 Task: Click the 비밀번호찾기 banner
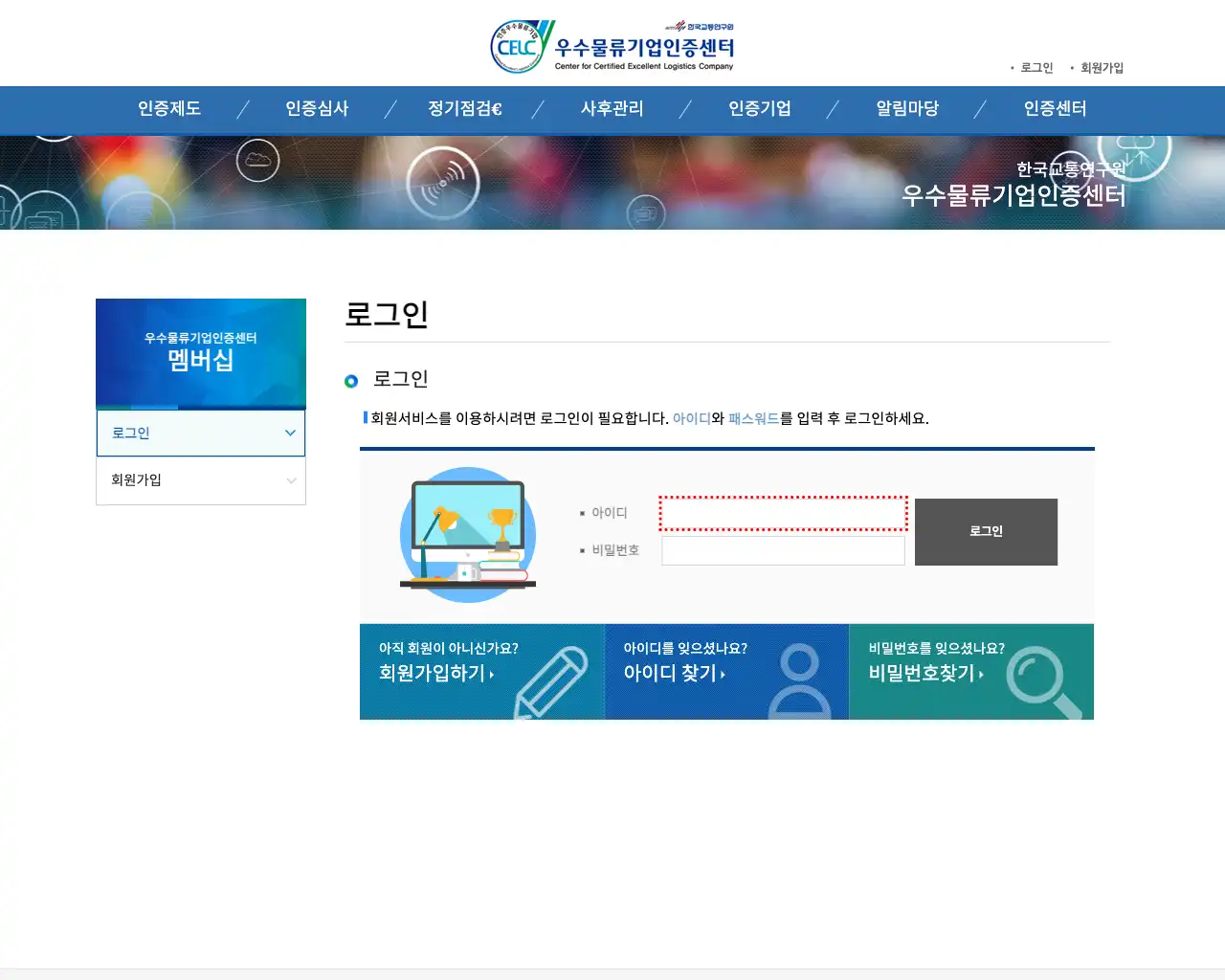[x=971, y=672]
